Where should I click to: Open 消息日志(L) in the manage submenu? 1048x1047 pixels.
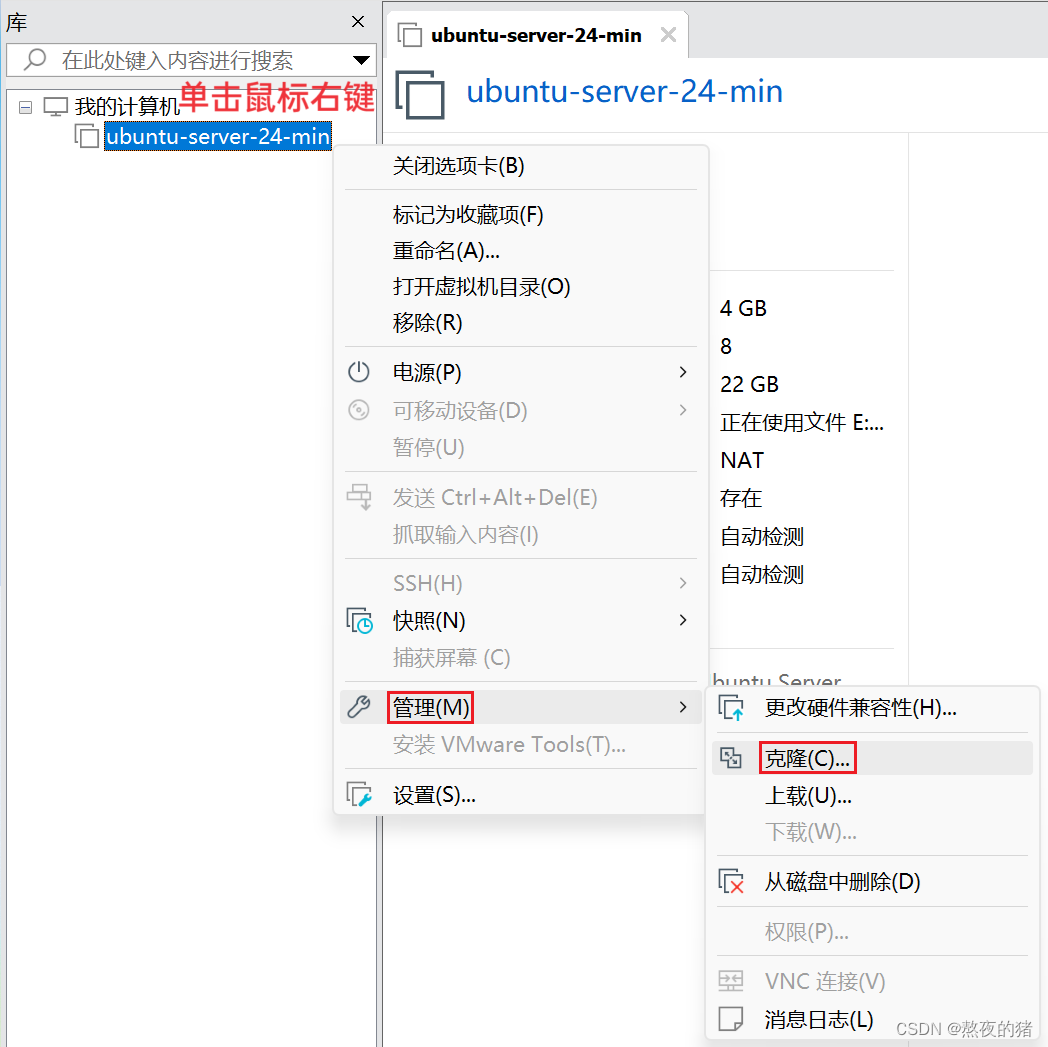coord(872,1020)
